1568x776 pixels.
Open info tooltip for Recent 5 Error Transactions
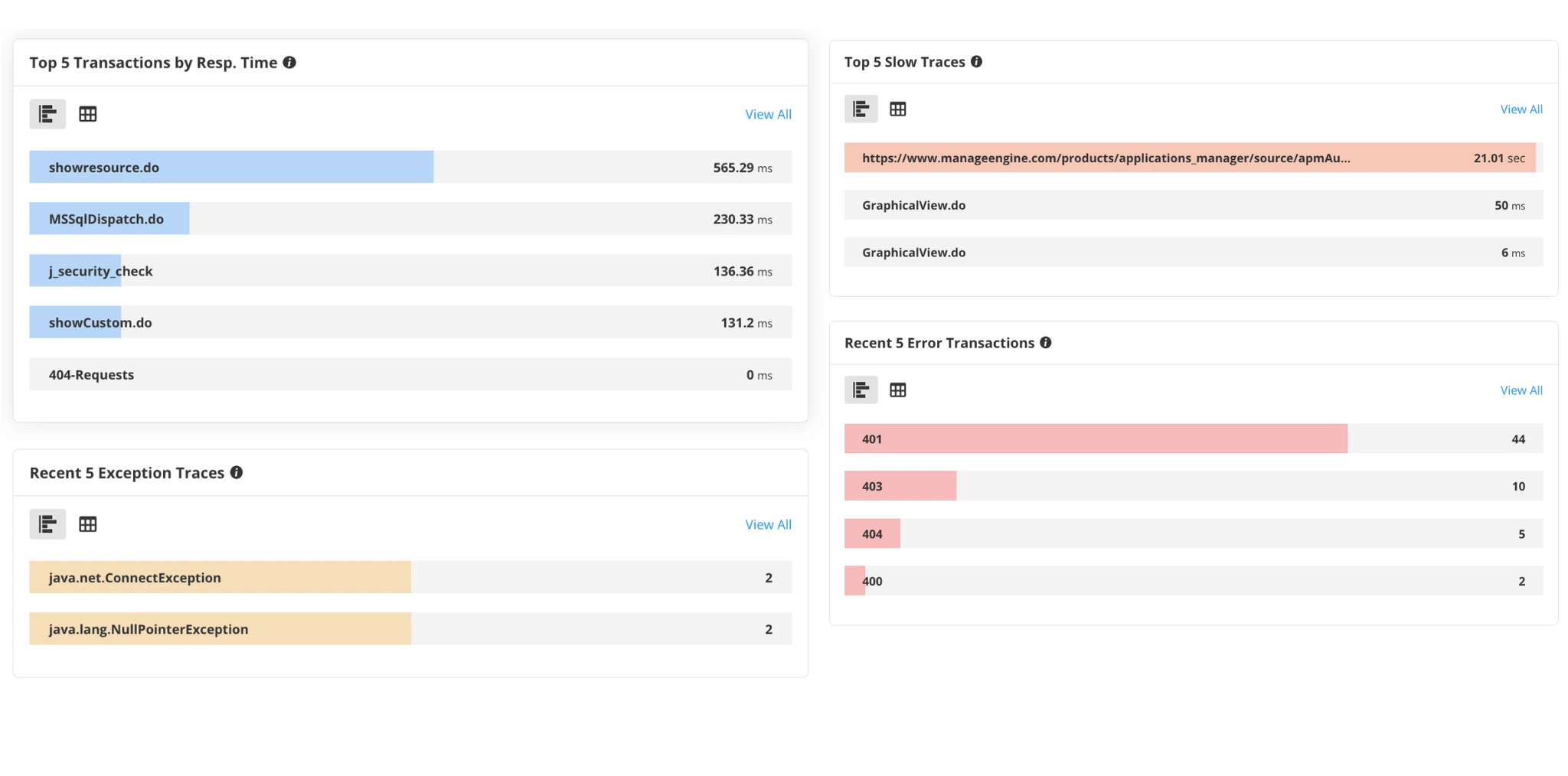(x=1047, y=343)
